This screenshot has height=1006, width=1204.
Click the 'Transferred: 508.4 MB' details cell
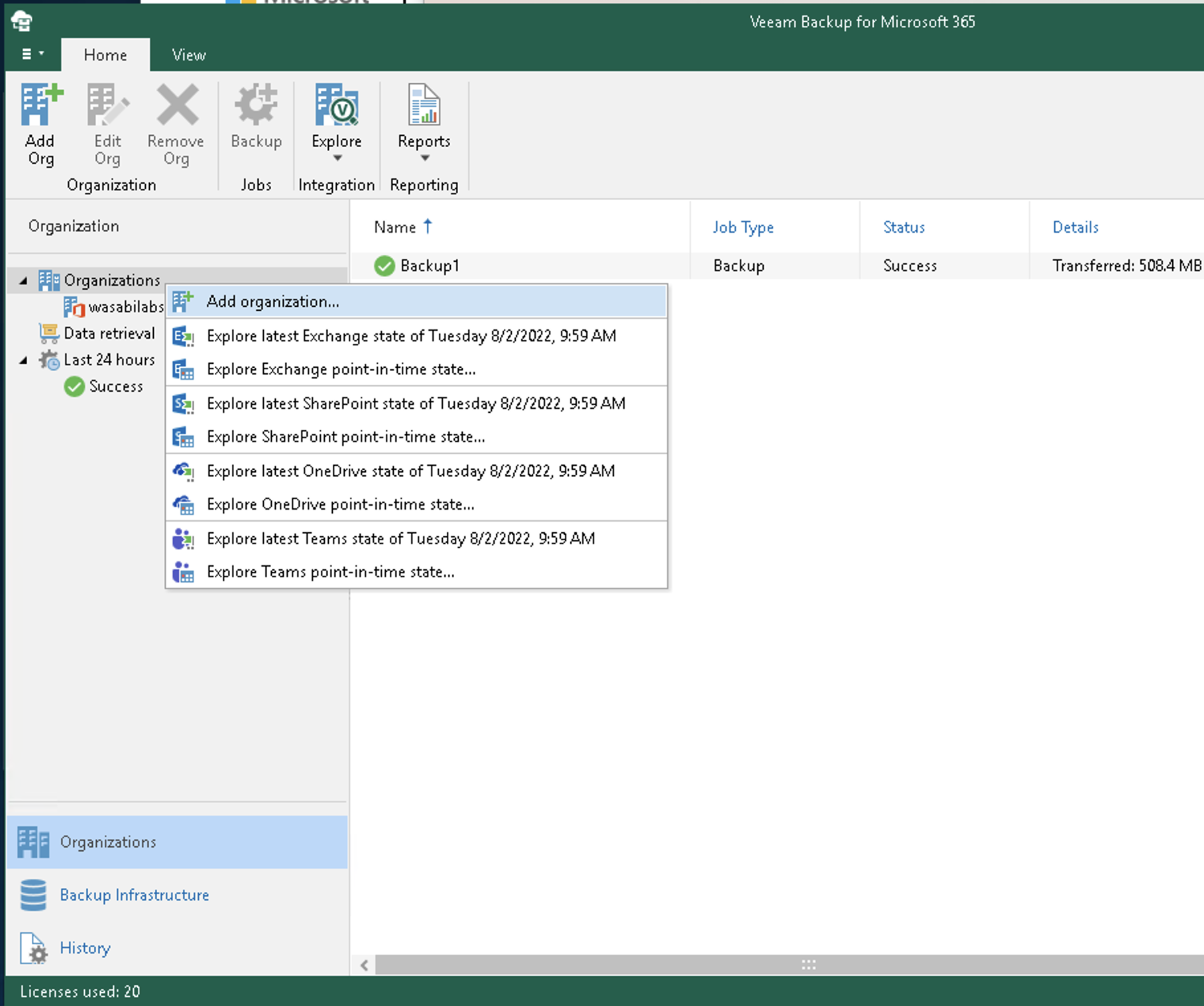[x=1126, y=266]
